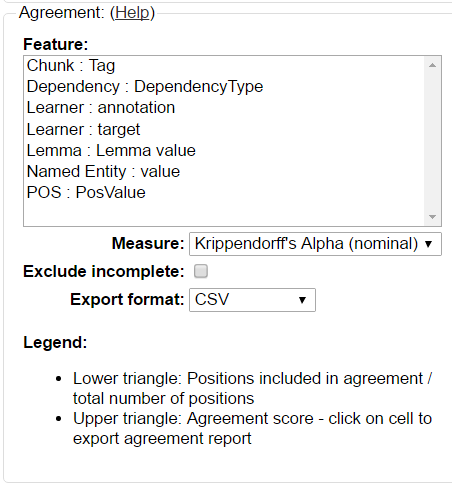
Task: Choose Learner : target in the feature list
Action: [x=224, y=129]
